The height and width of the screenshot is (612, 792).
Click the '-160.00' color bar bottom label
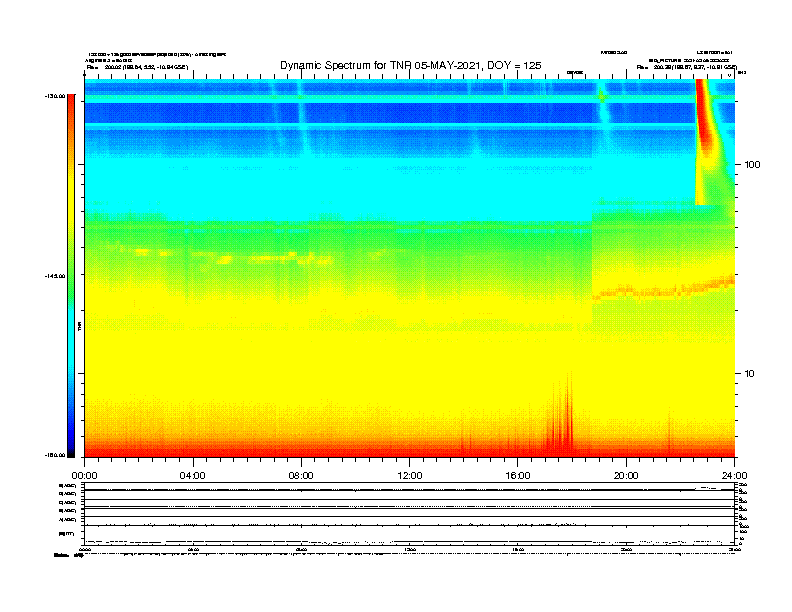55,455
